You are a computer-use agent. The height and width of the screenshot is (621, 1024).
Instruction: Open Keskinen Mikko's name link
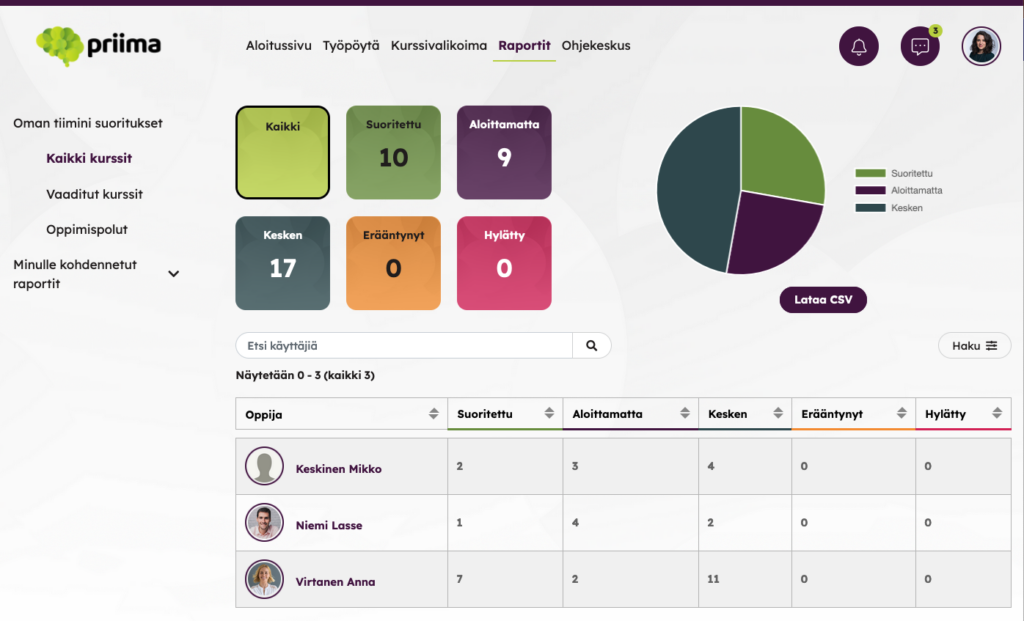(x=338, y=469)
